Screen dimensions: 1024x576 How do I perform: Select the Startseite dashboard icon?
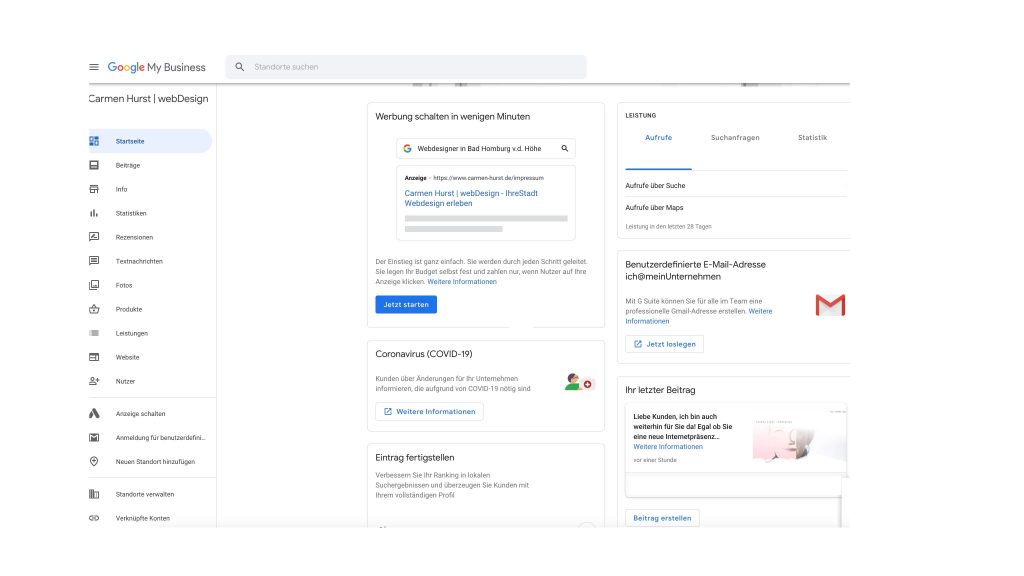tap(94, 141)
